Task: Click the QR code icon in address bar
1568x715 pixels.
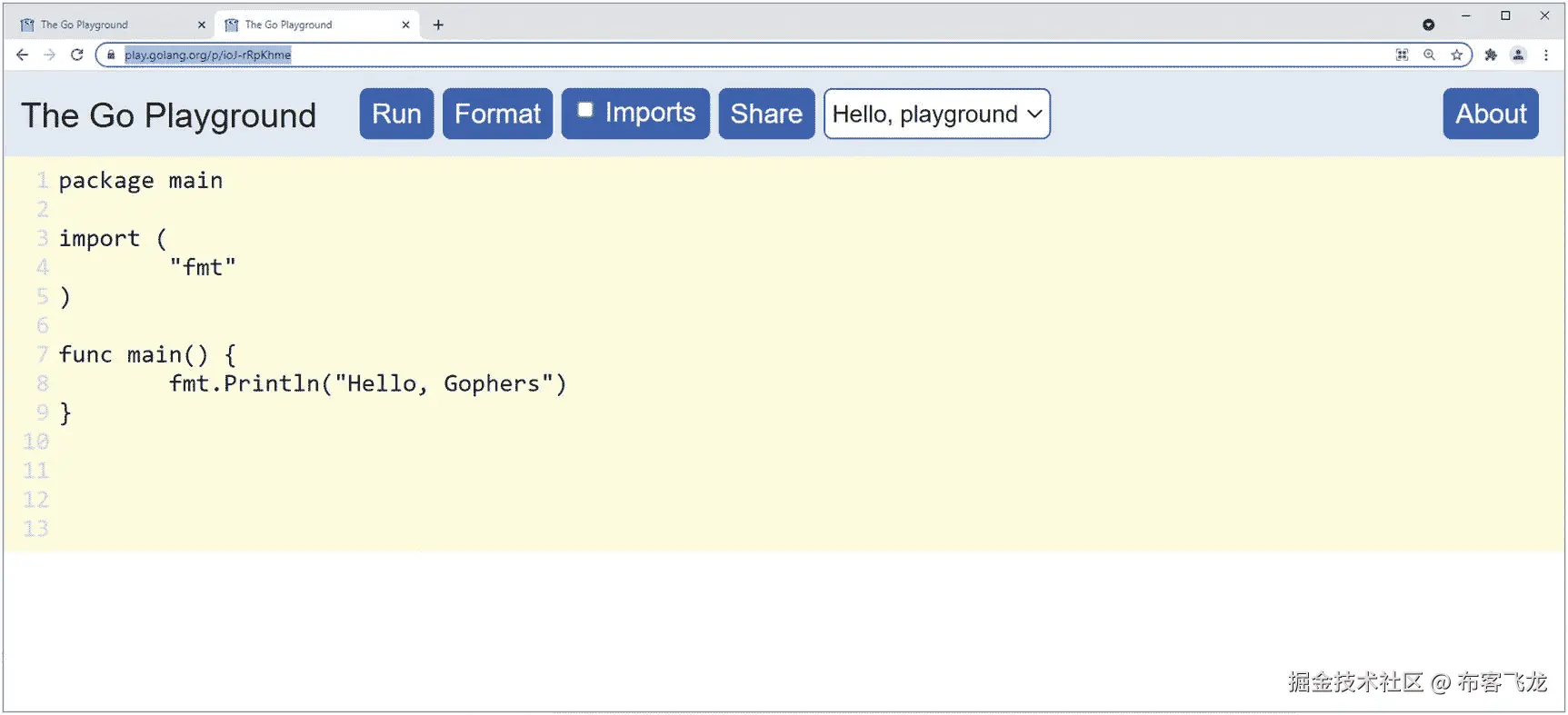Action: point(1403,55)
